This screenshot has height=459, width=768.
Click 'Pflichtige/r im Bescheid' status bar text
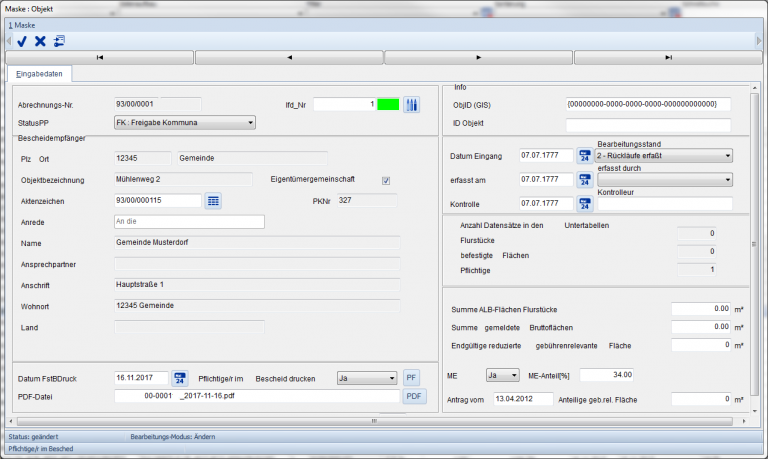[x=41, y=449]
